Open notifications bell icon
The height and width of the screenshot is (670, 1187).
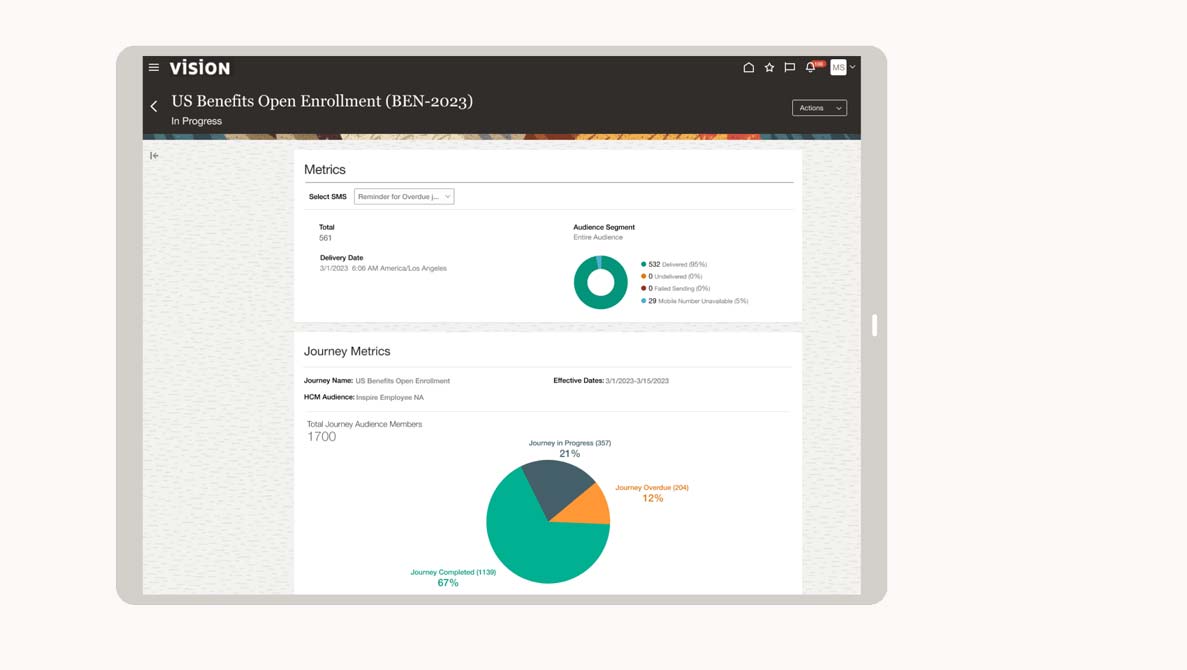pyautogui.click(x=811, y=68)
